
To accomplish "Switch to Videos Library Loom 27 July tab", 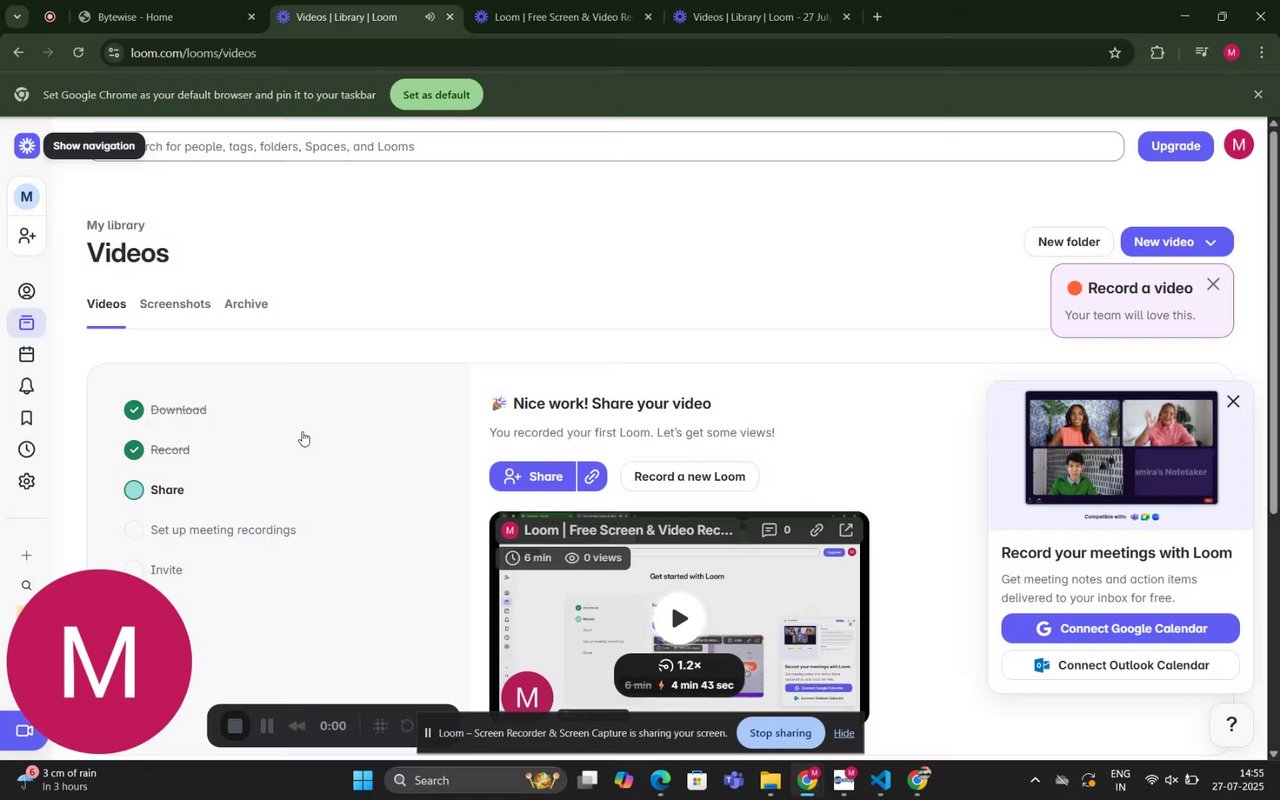I will click(762, 17).
